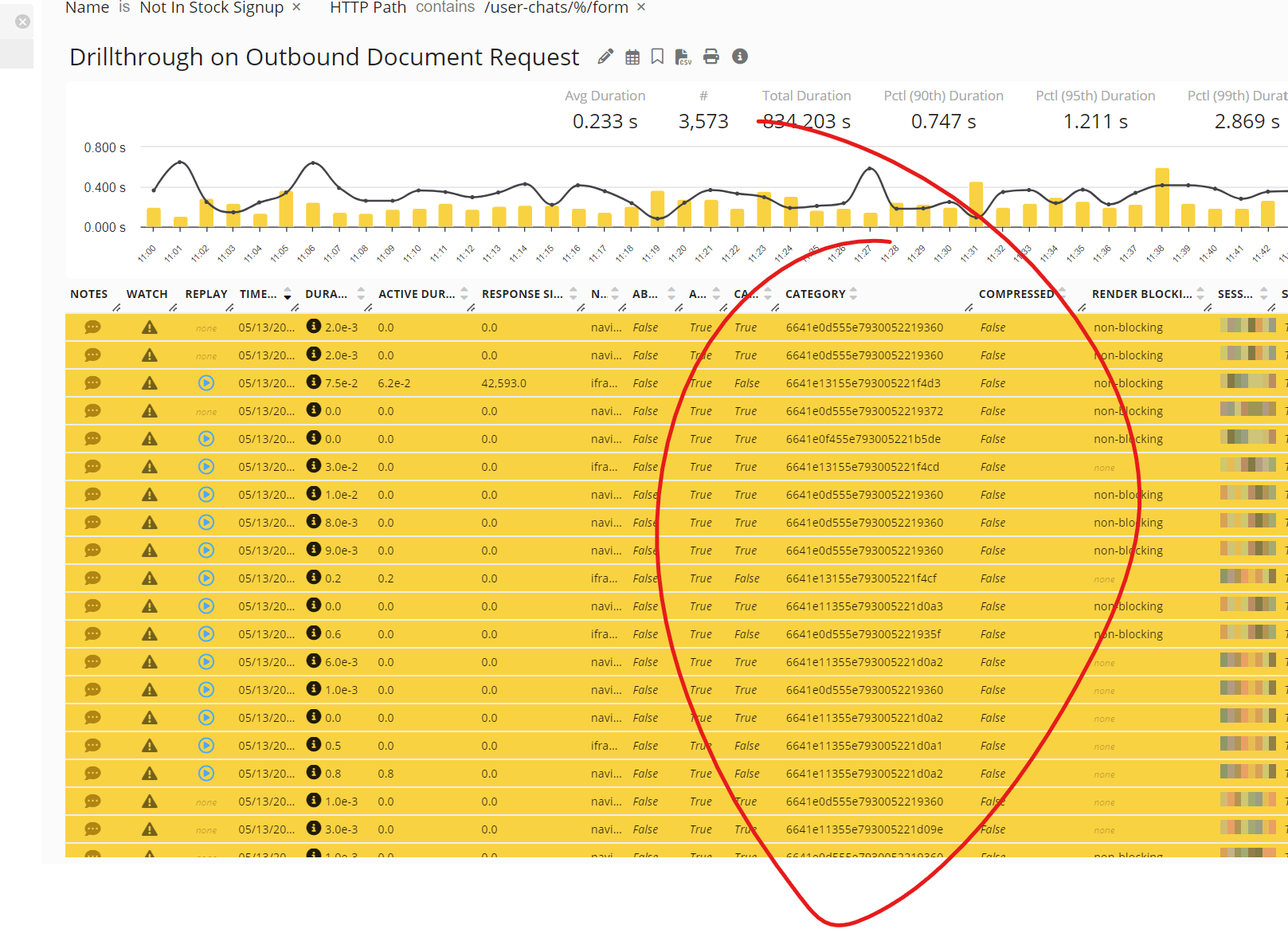1288x933 pixels.
Task: Click the Total Duration metric label
Action: 806,96
